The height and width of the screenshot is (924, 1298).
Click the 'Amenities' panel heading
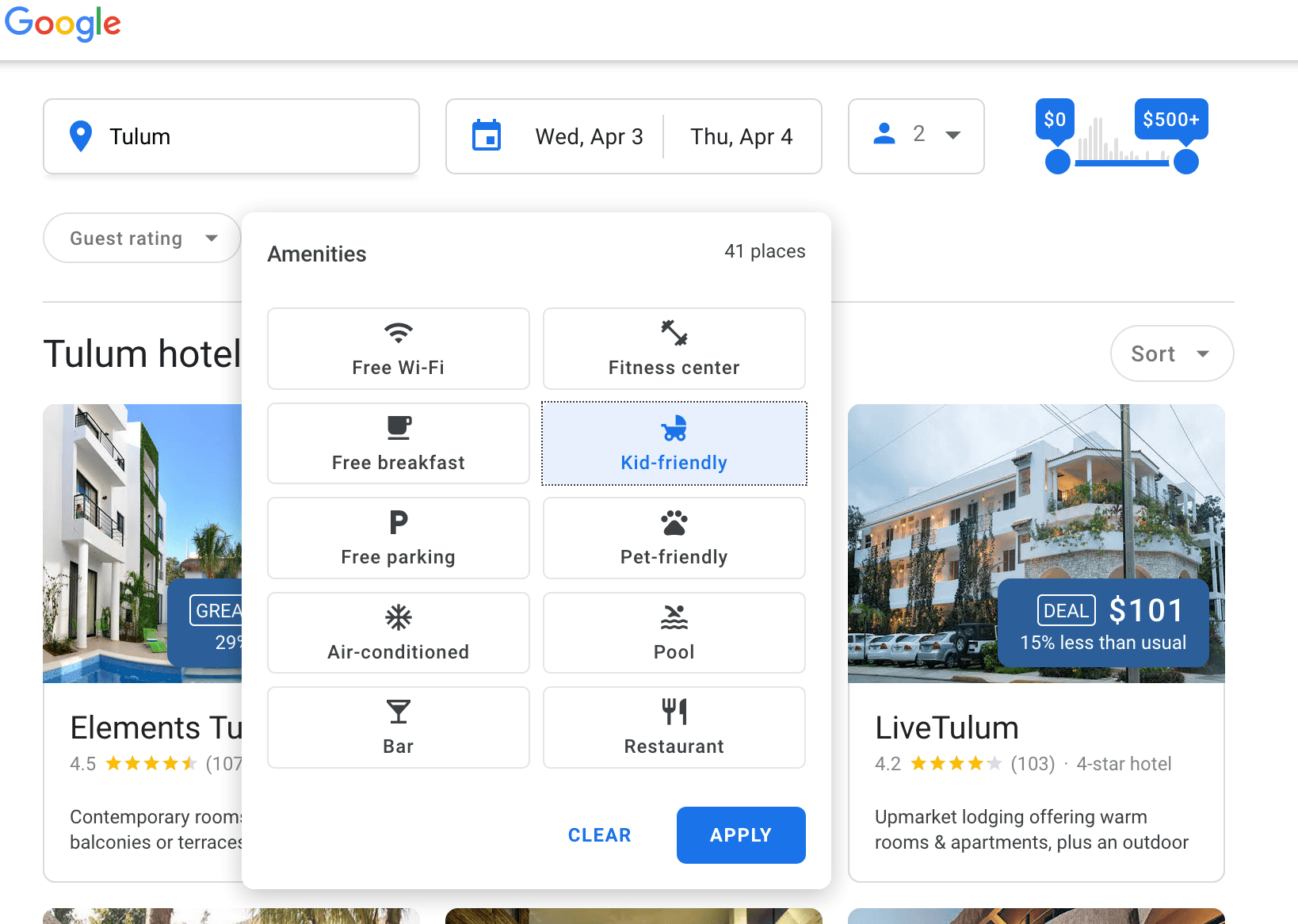[x=317, y=254]
